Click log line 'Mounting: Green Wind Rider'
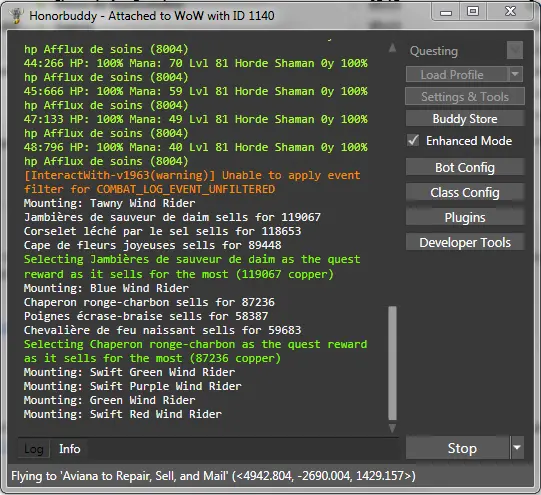541x495 pixels. [x=109, y=400]
